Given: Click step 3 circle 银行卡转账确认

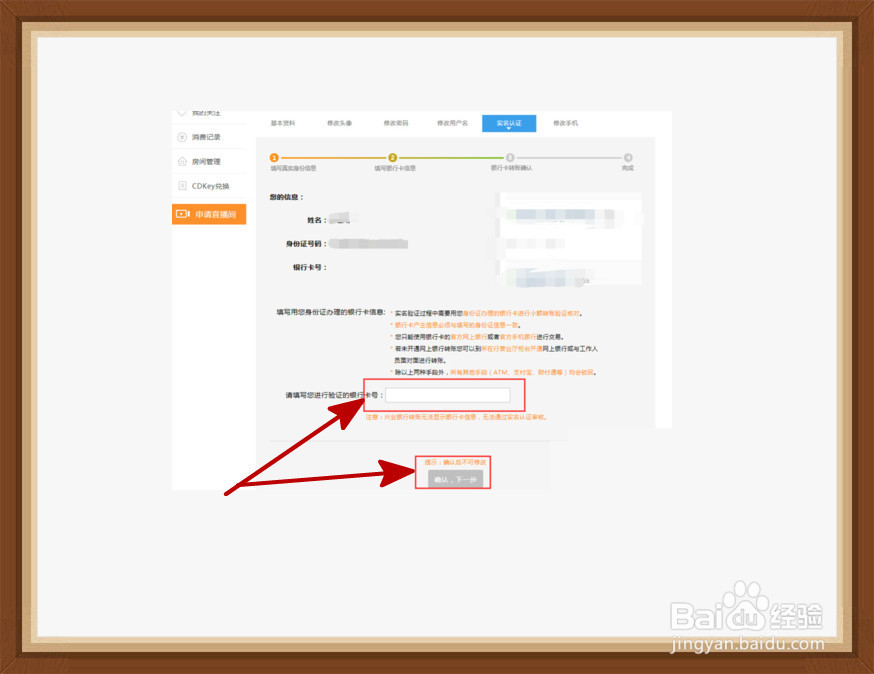Looking at the screenshot, I should click(510, 157).
